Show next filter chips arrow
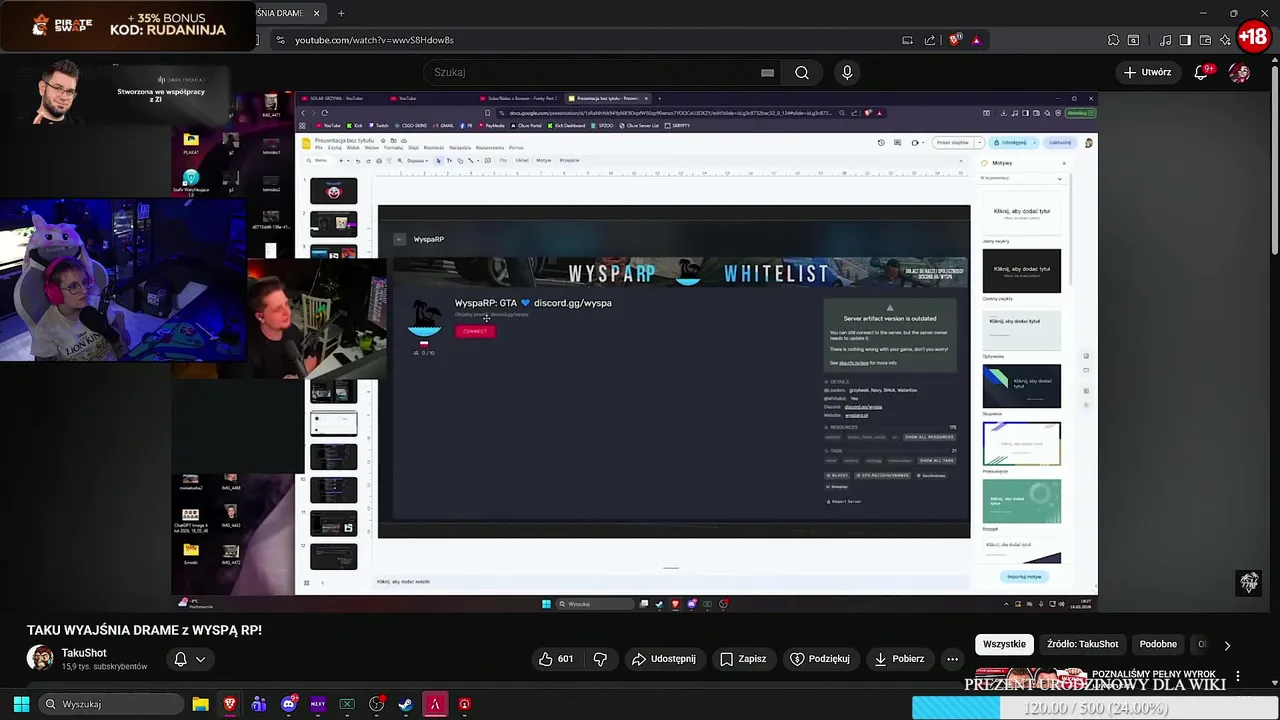Viewport: 1280px width, 720px height. click(x=1227, y=645)
